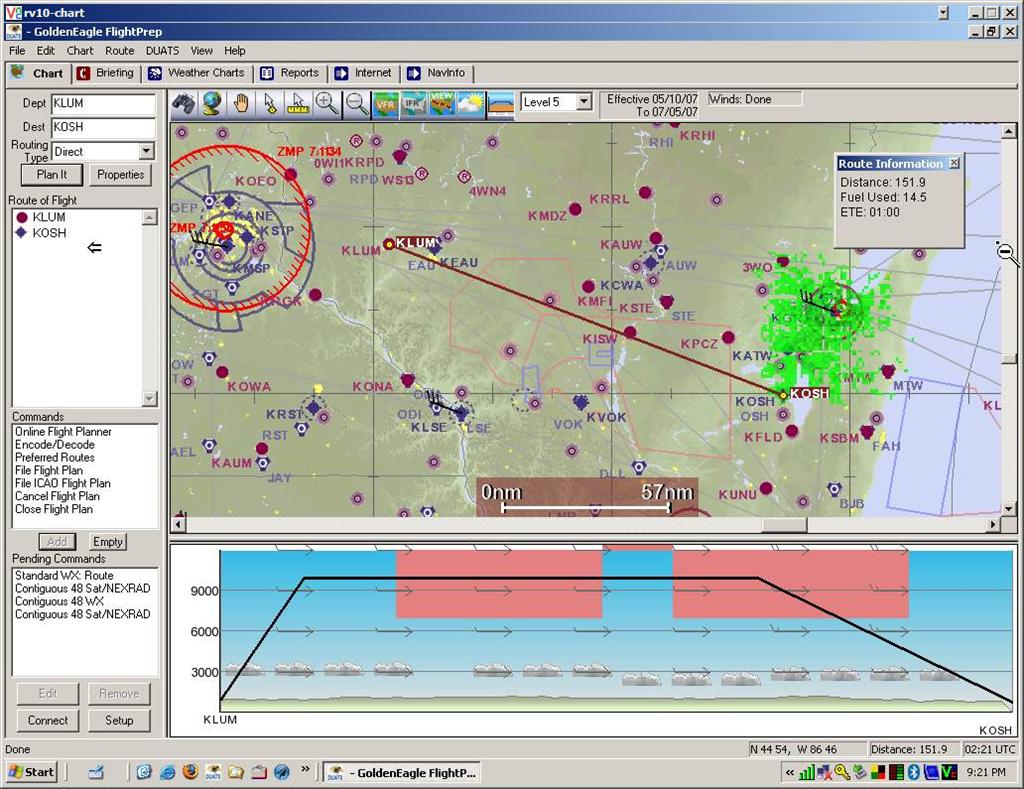
Task: Select the waypoint pointer tool
Action: coord(270,104)
